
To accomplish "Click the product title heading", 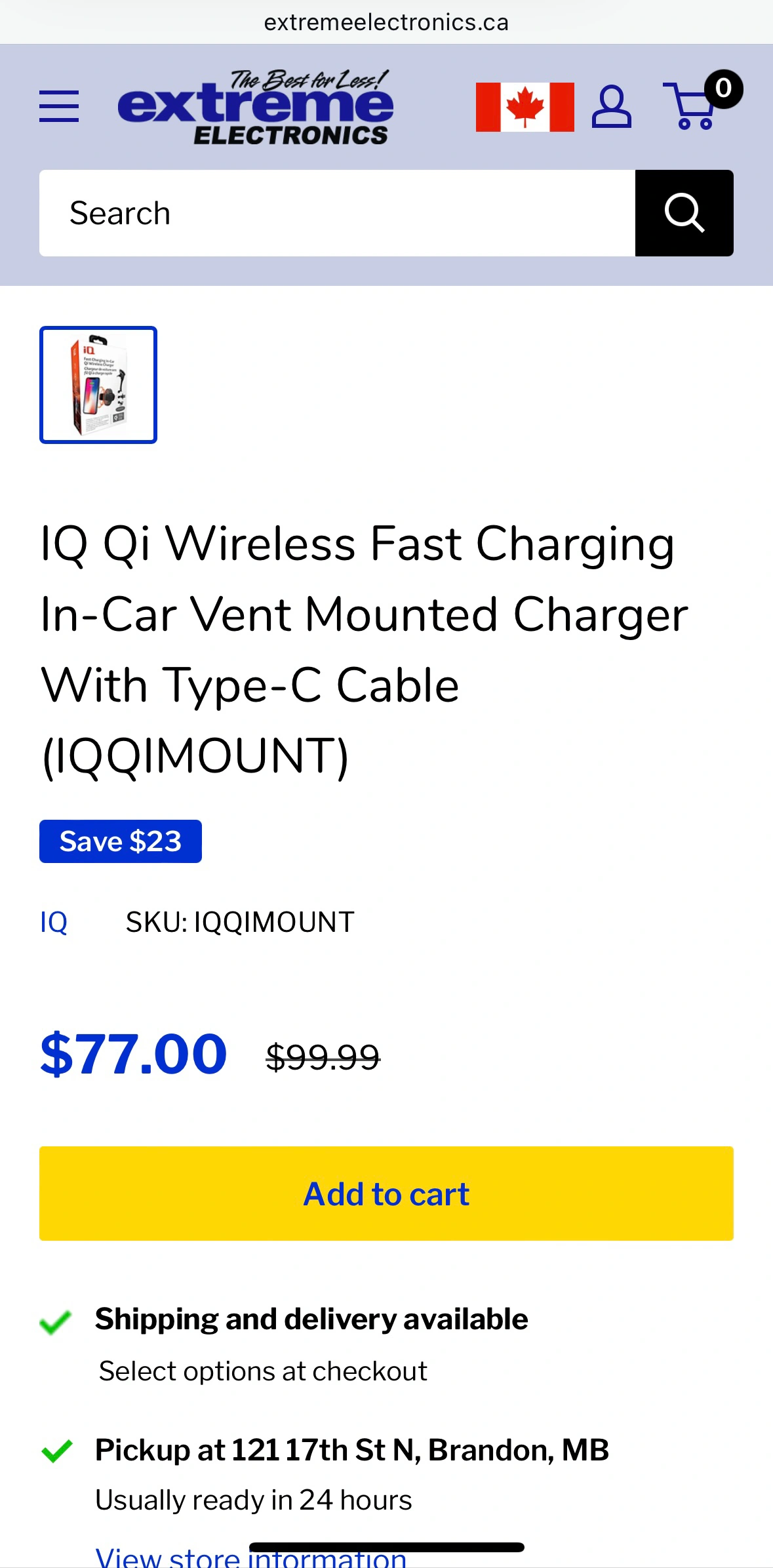I will point(364,649).
